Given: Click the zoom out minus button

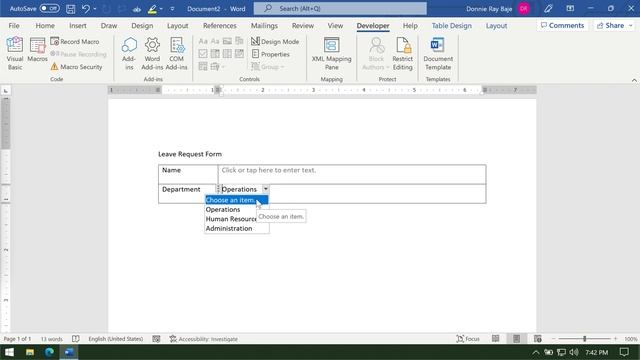Looking at the screenshot, I should coord(553,339).
